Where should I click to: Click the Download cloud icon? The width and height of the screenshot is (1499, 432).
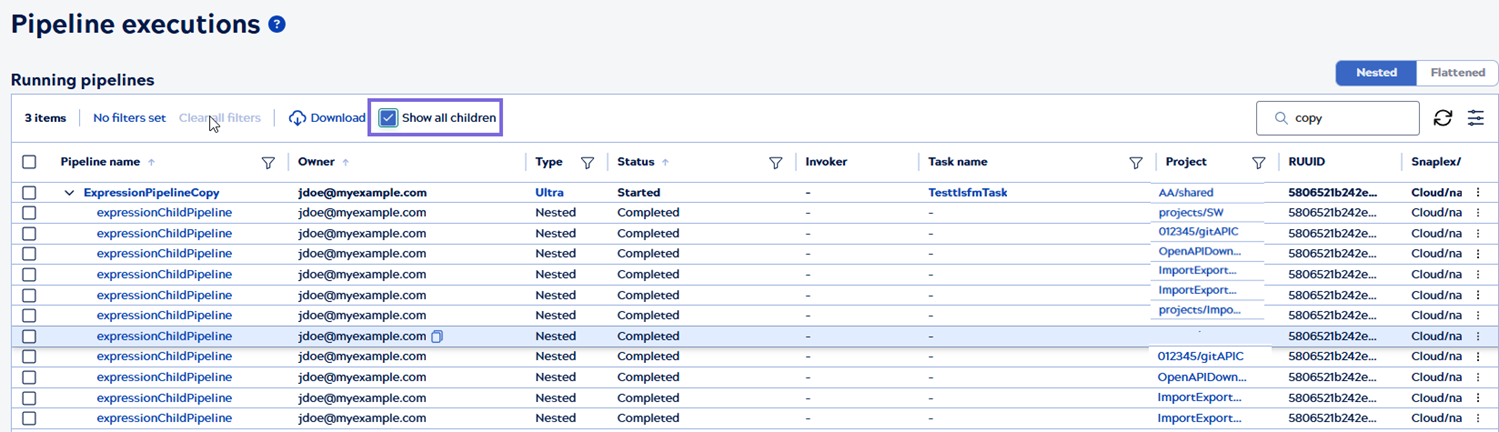pos(297,118)
